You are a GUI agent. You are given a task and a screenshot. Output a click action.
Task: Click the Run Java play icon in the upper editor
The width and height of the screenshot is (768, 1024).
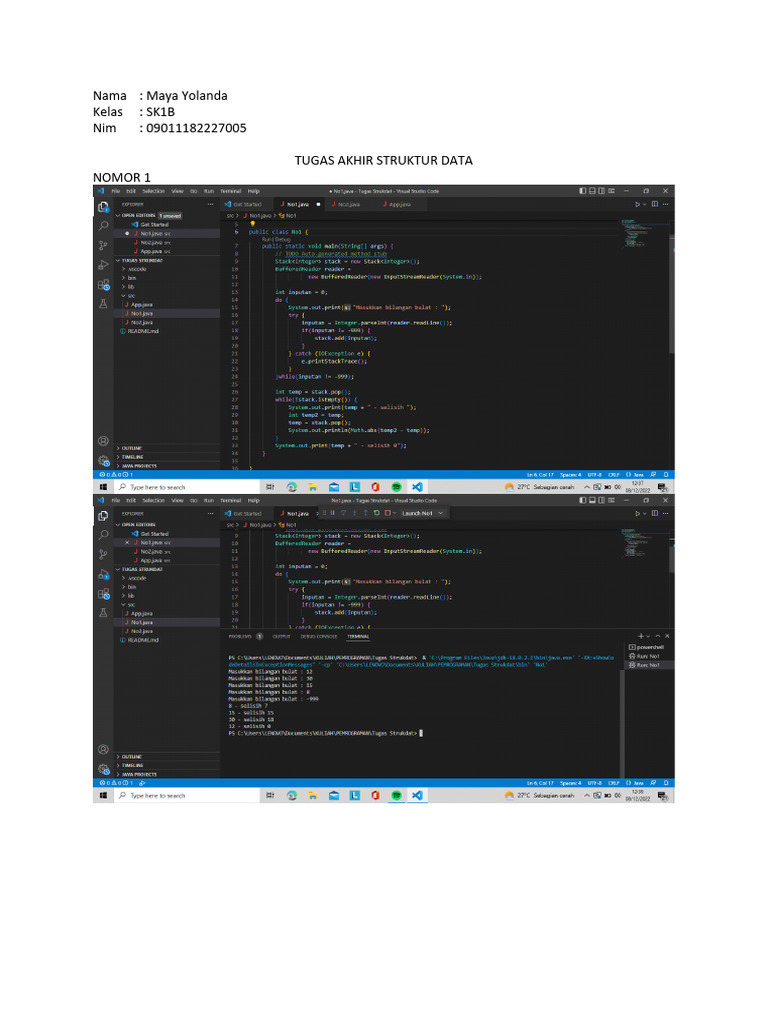(638, 204)
